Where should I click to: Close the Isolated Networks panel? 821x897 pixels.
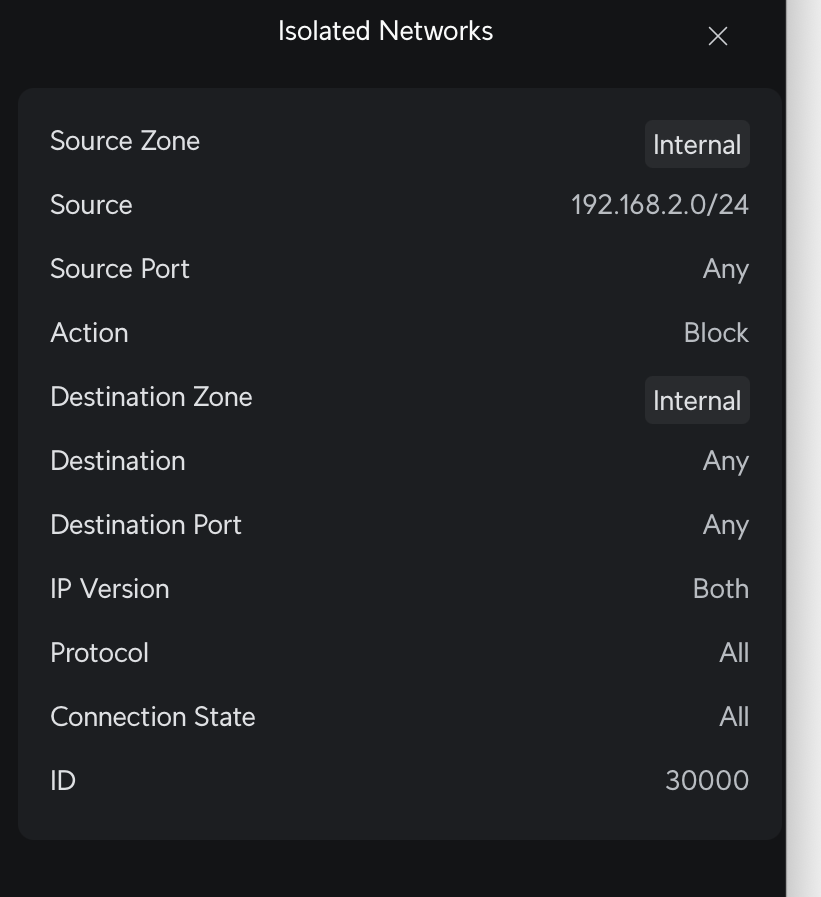717,37
